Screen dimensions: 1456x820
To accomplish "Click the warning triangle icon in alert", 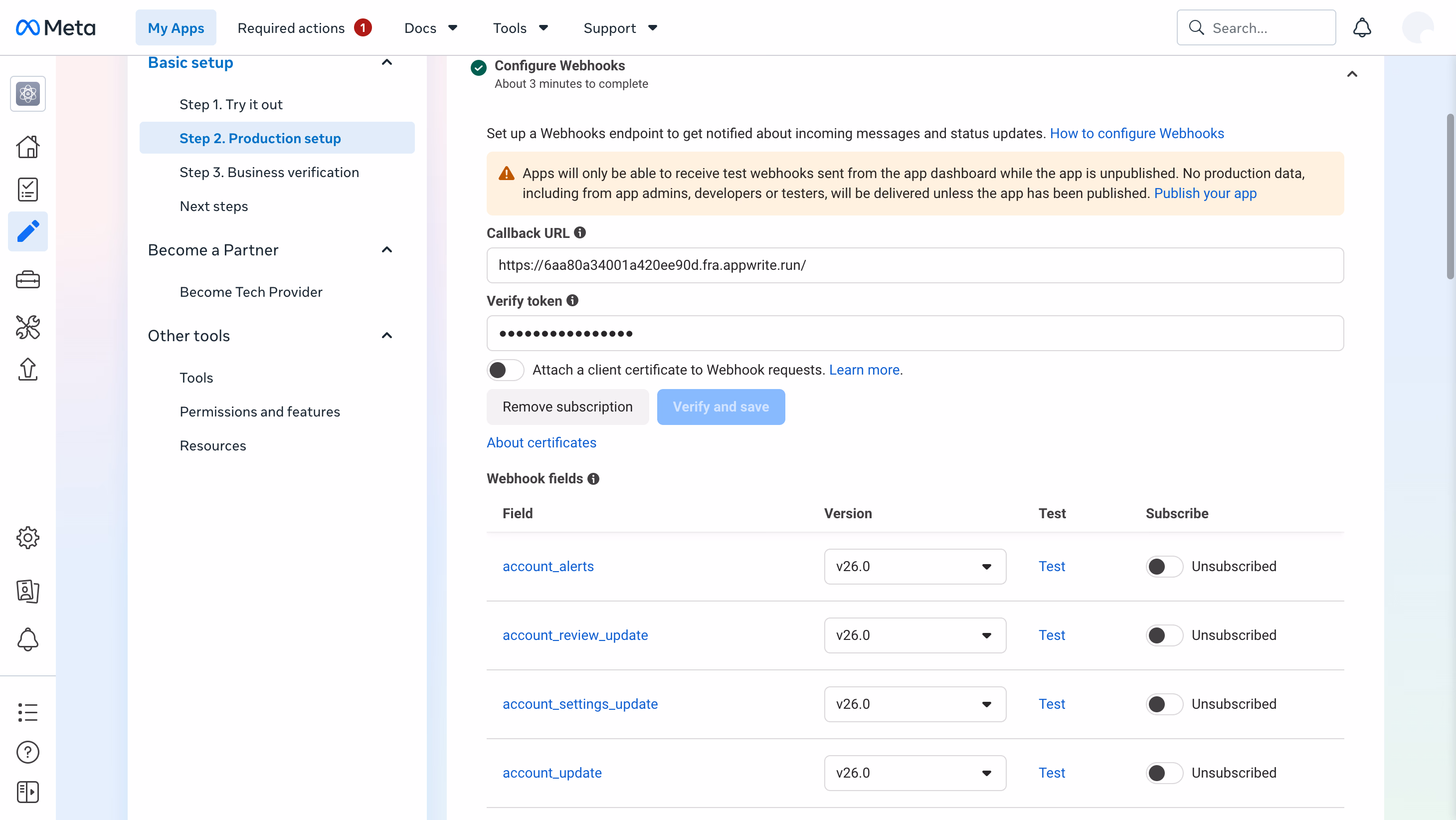I will (x=507, y=173).
